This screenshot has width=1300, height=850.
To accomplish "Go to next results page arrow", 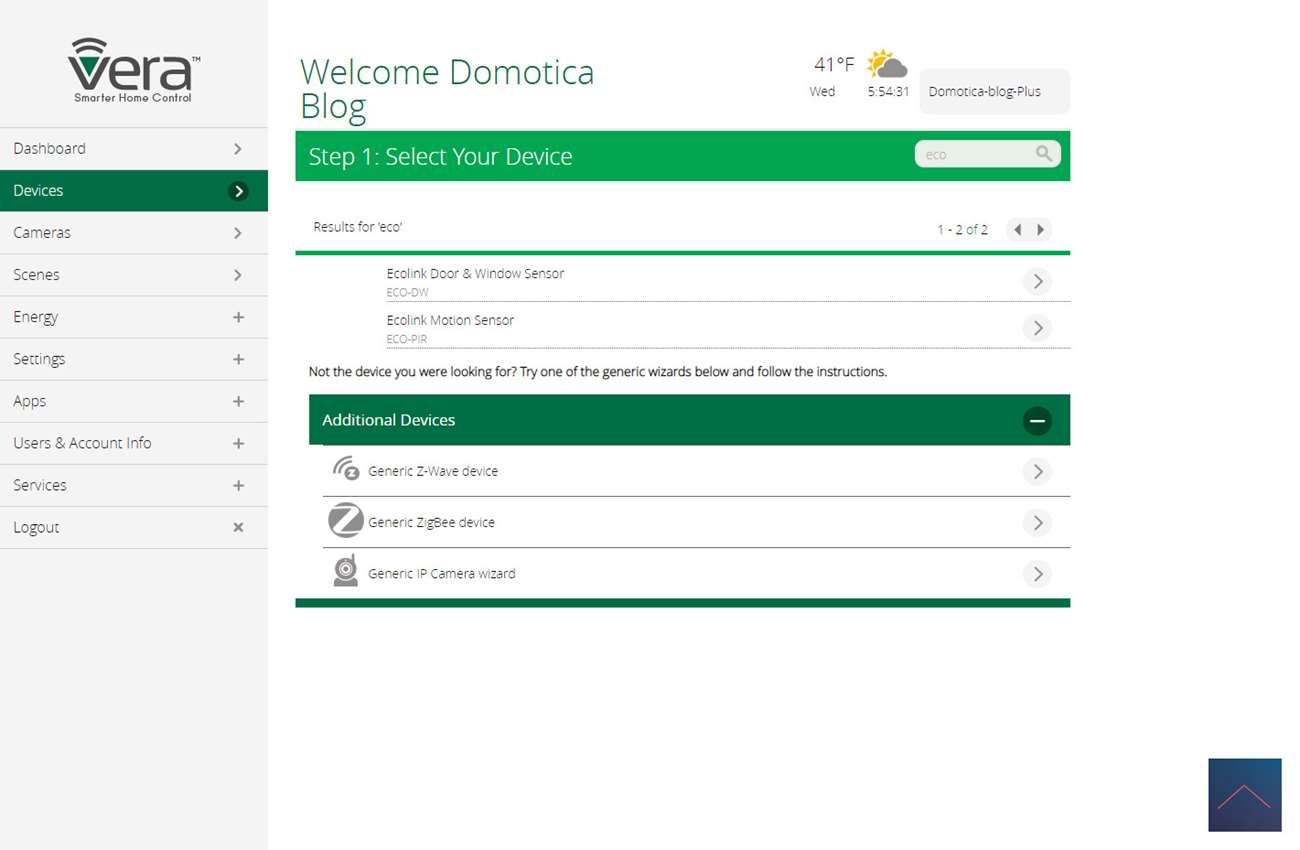I will (1041, 230).
